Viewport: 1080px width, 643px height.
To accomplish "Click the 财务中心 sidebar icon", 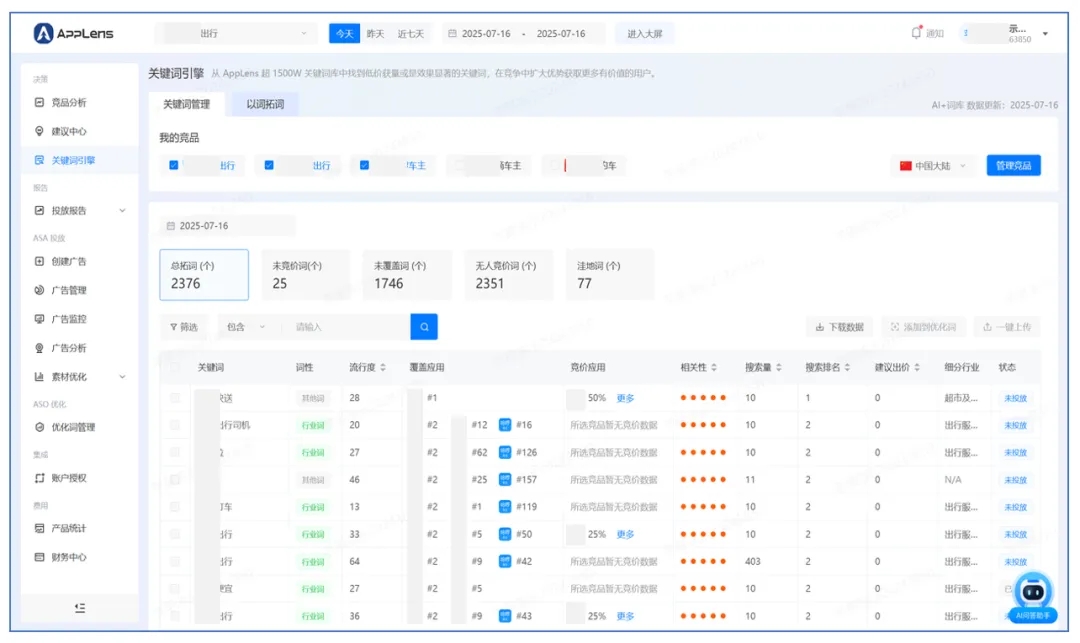I will (40, 557).
